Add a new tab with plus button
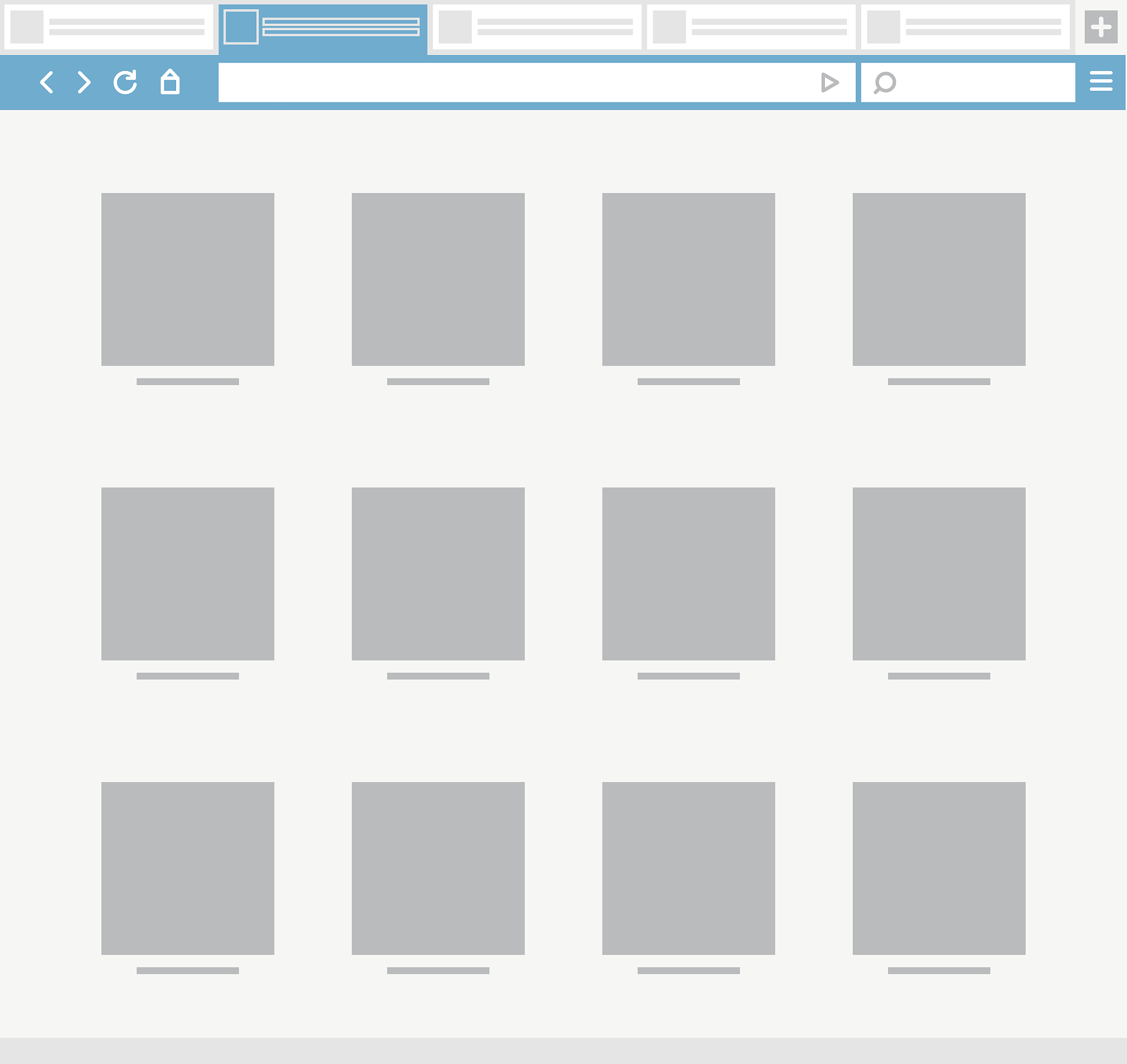Screen dimensions: 1127x1064 click(1101, 26)
